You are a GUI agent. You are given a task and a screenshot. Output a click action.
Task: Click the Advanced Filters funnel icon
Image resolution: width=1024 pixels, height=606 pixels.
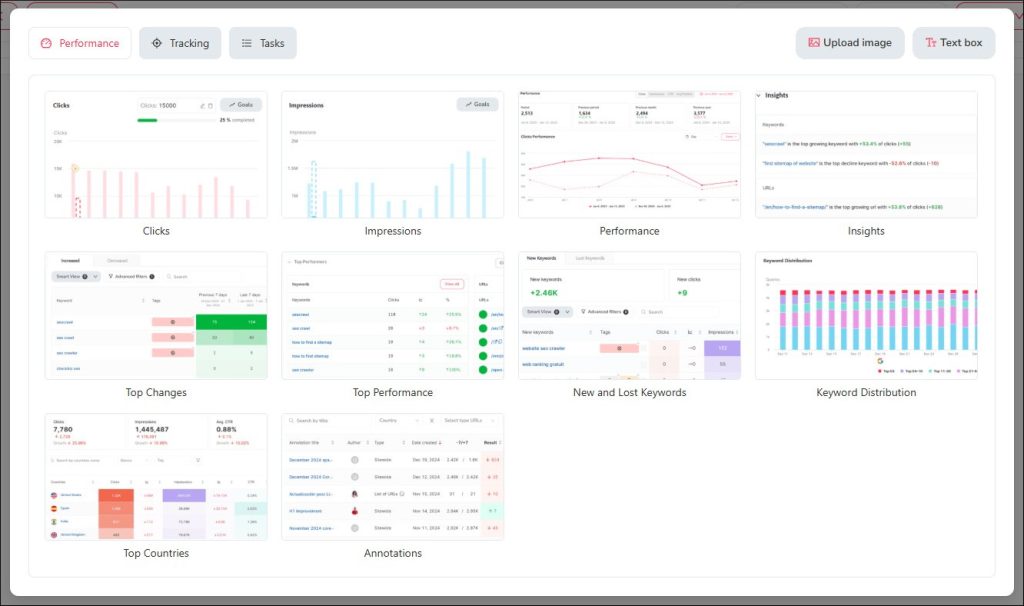111,276
